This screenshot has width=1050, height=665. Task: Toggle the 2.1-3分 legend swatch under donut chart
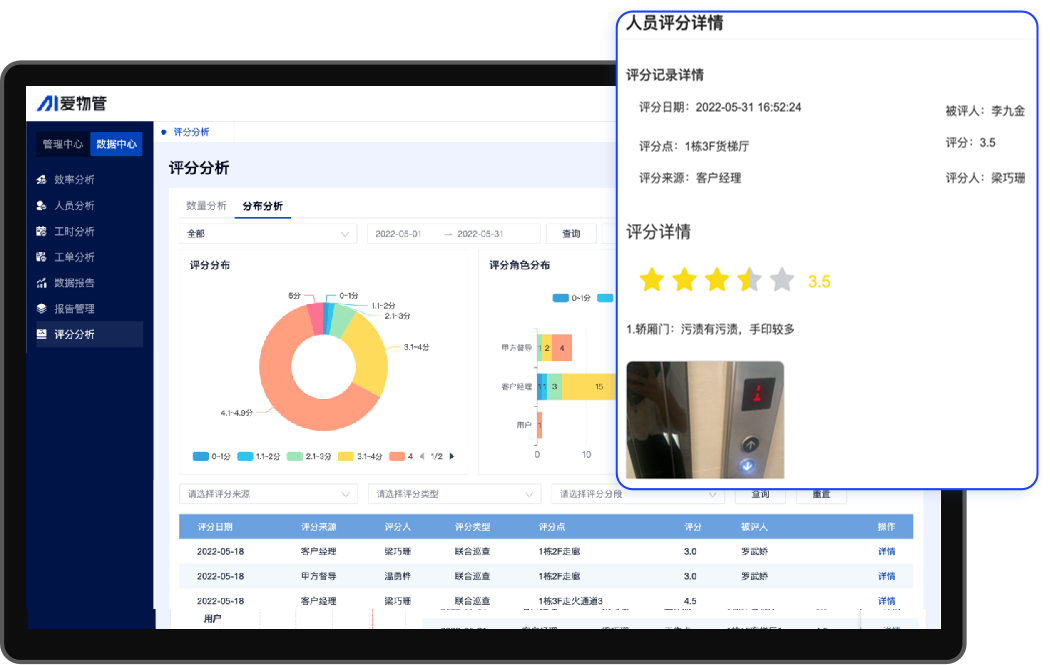pyautogui.click(x=295, y=456)
